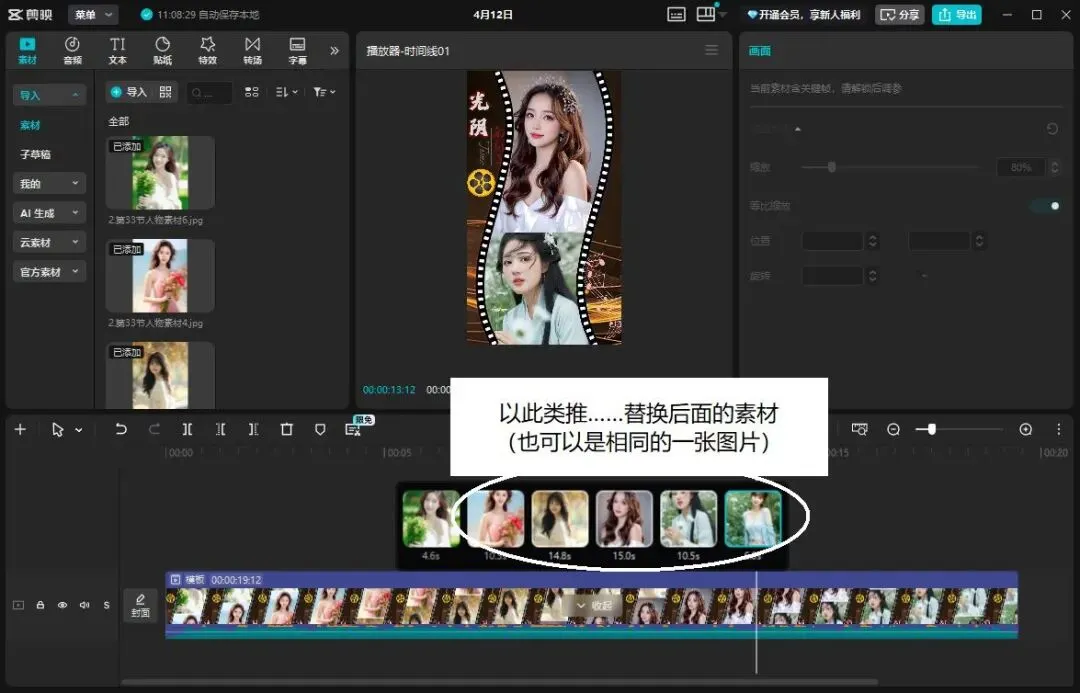Select 子草稿 in the sidebar
Image resolution: width=1080 pixels, height=693 pixels.
[35, 154]
